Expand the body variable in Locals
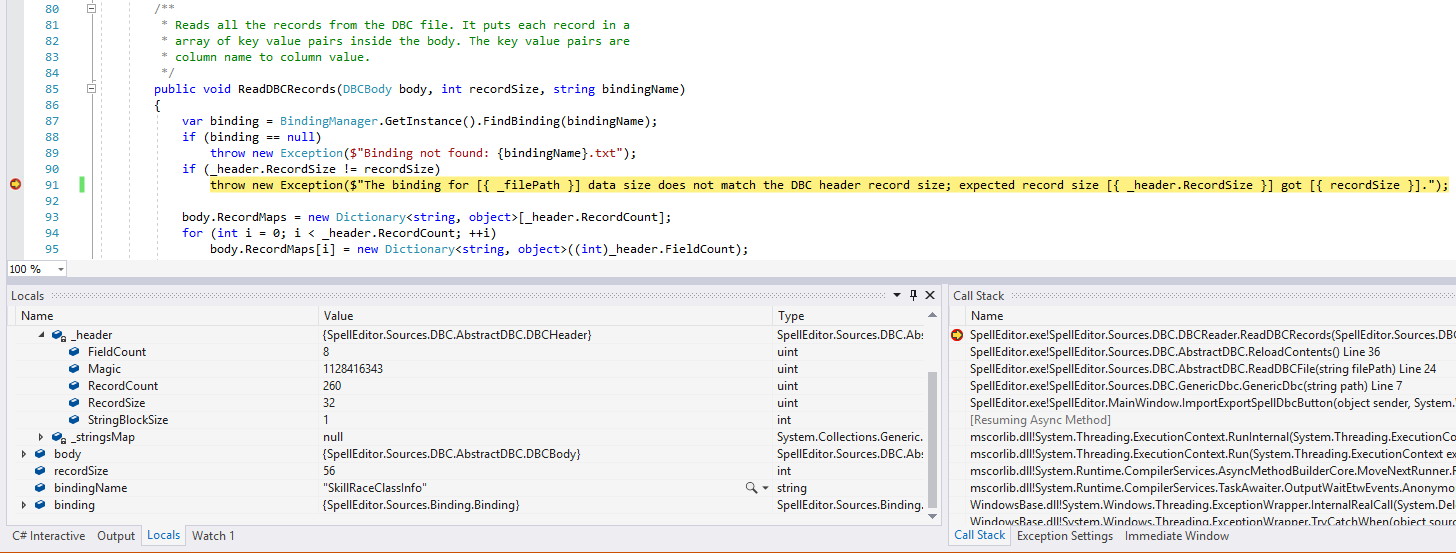This screenshot has height=553, width=1456. tap(24, 454)
